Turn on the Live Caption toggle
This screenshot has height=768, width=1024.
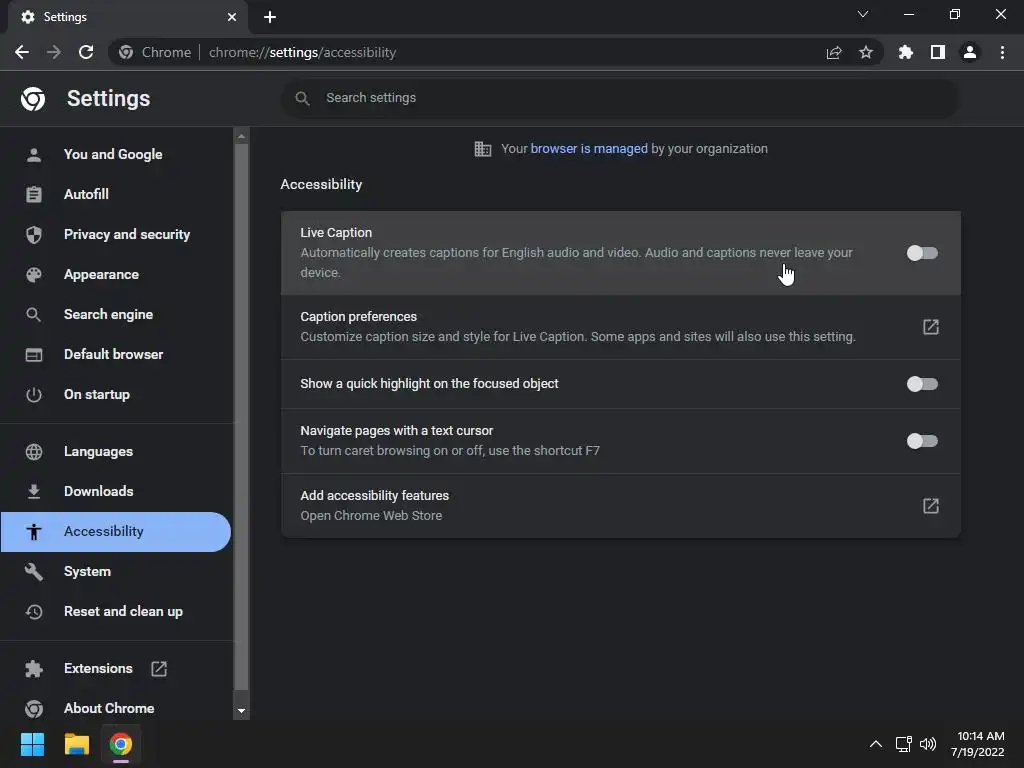922,253
